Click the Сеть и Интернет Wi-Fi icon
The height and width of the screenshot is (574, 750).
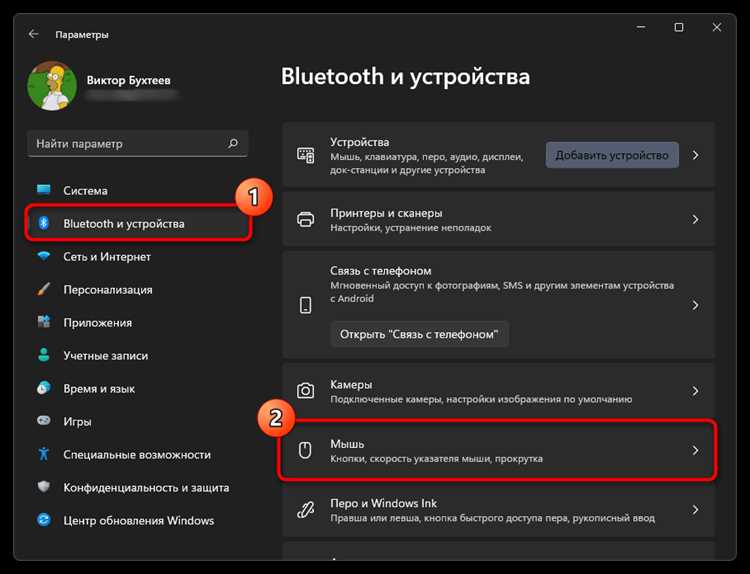(44, 256)
